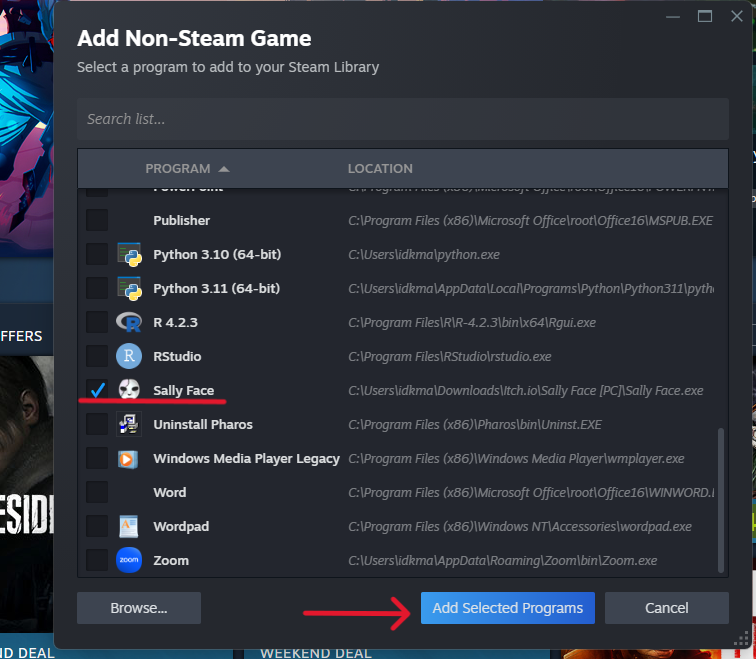Click the Python 3.10 program icon
Screen dimensions: 756x659
click(129, 255)
